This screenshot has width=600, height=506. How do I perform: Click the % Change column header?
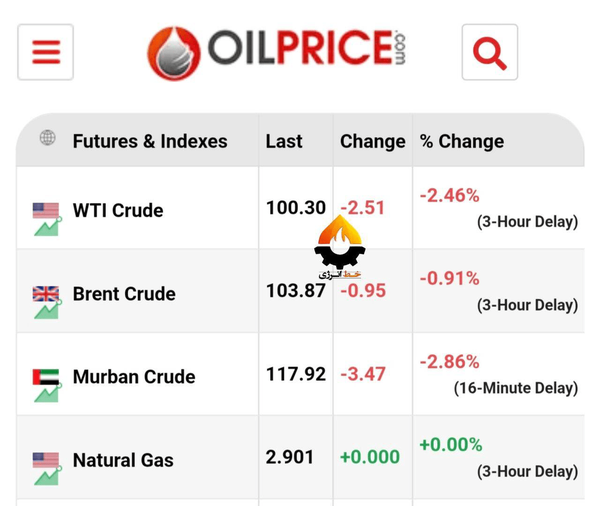point(462,142)
